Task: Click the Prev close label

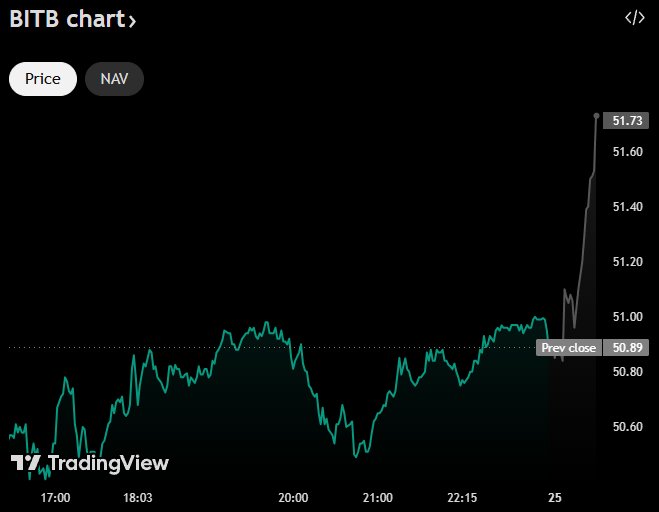Action: point(568,348)
